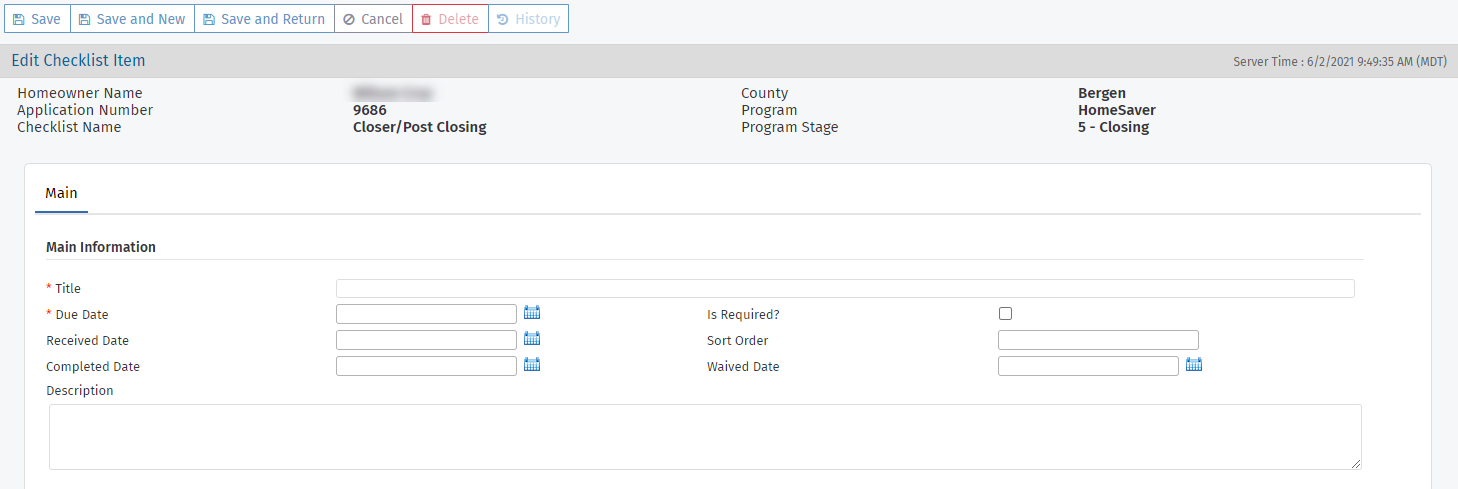Click the 5 - Closing stage value
The image size is (1458, 489).
pyautogui.click(x=1114, y=127)
